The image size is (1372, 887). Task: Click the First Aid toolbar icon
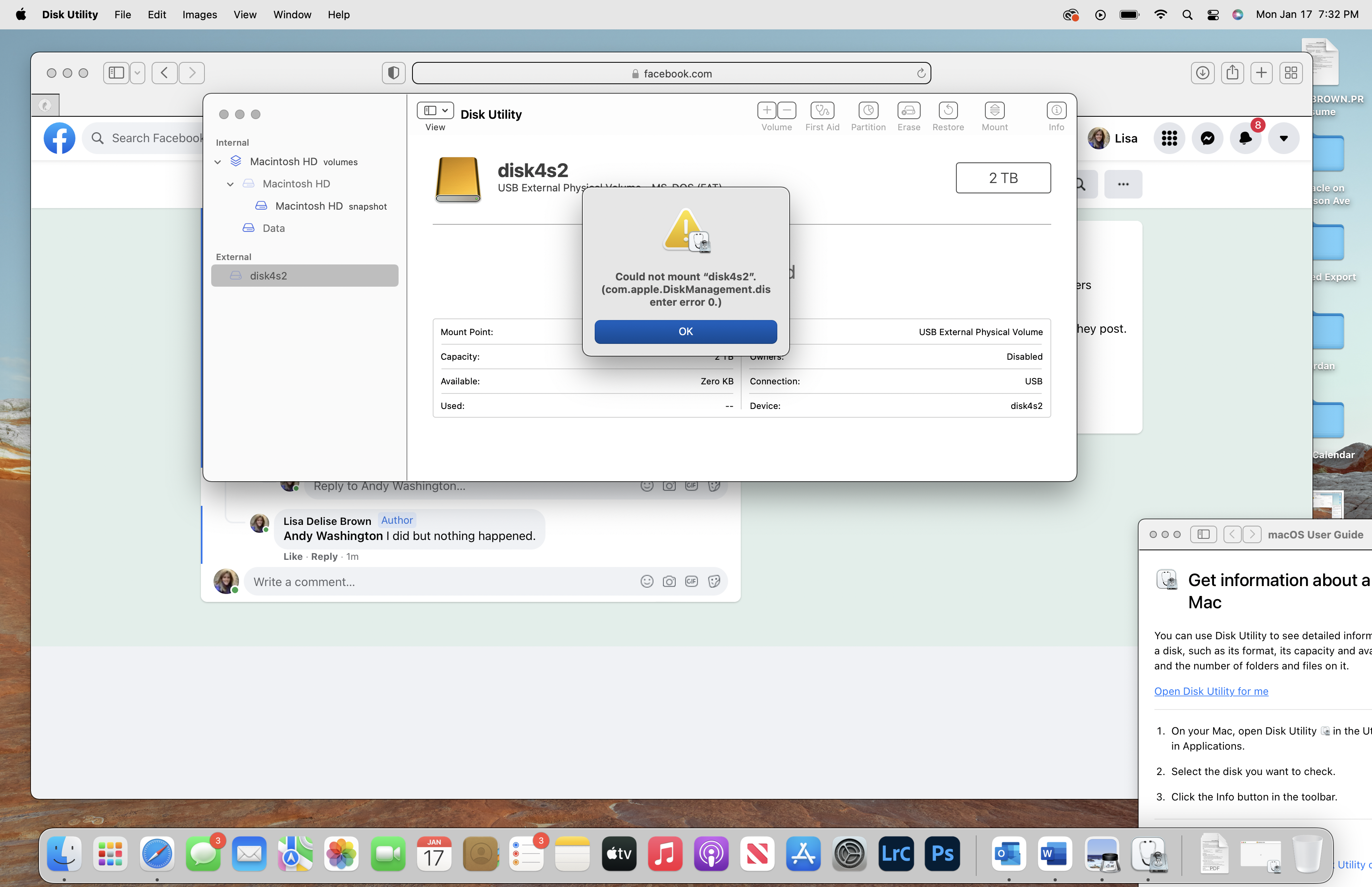coord(822,110)
